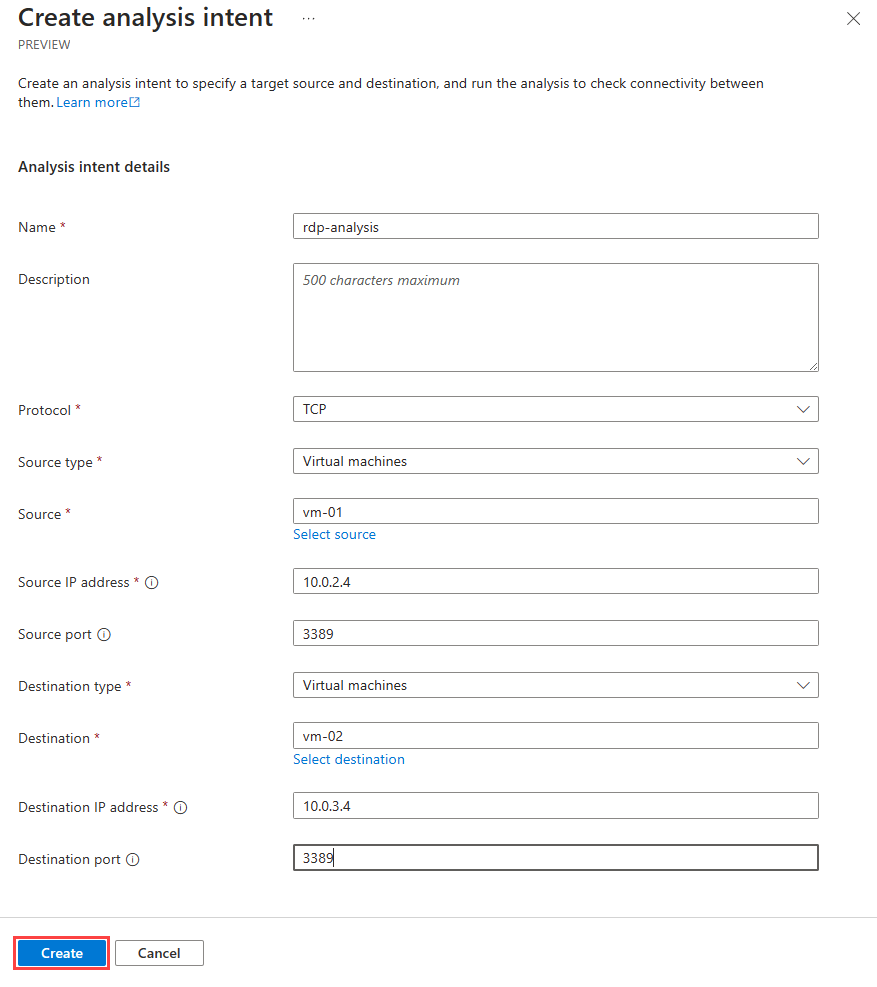Viewport: 877px width, 987px height.
Task: Close the Create analysis intent pane
Action: click(853, 19)
